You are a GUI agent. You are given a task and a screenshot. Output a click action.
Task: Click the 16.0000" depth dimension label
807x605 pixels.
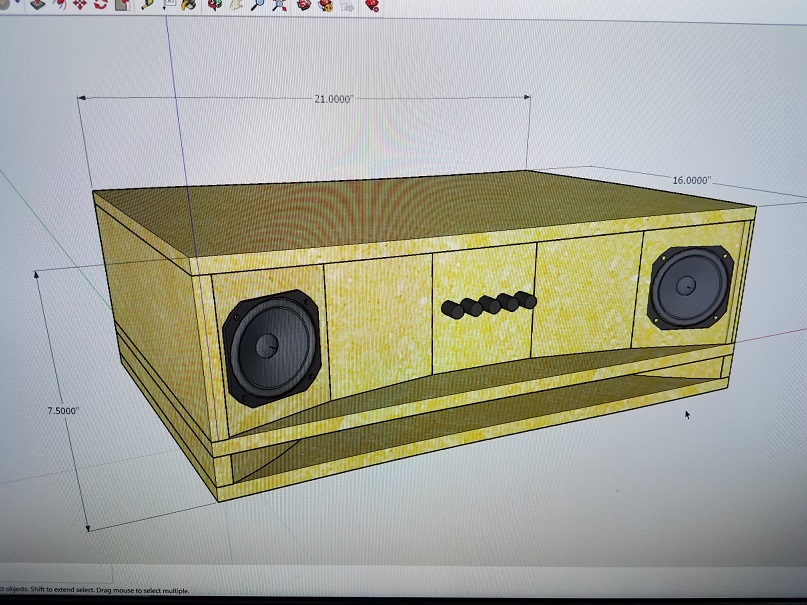coord(691,180)
